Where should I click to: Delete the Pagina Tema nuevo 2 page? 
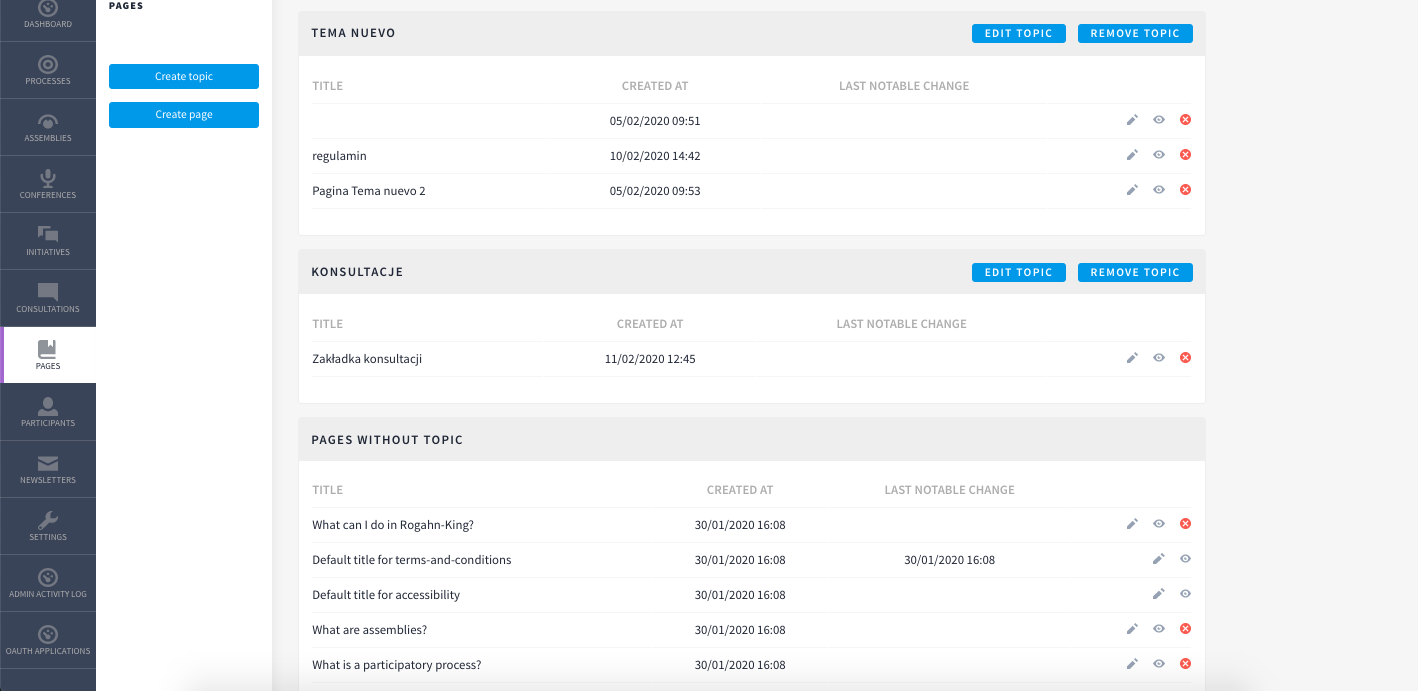point(1185,190)
